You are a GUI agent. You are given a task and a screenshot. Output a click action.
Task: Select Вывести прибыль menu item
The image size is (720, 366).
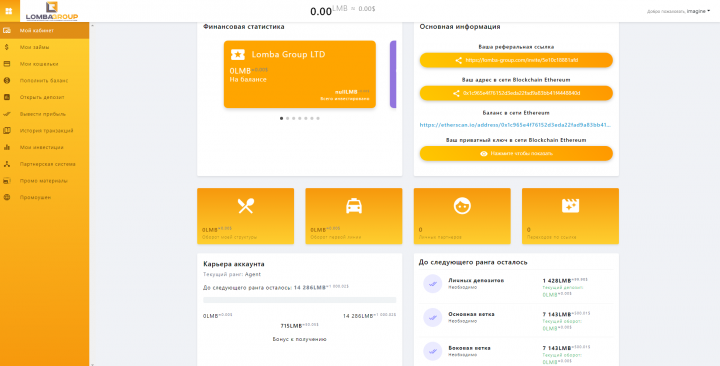pyautogui.click(x=45, y=114)
